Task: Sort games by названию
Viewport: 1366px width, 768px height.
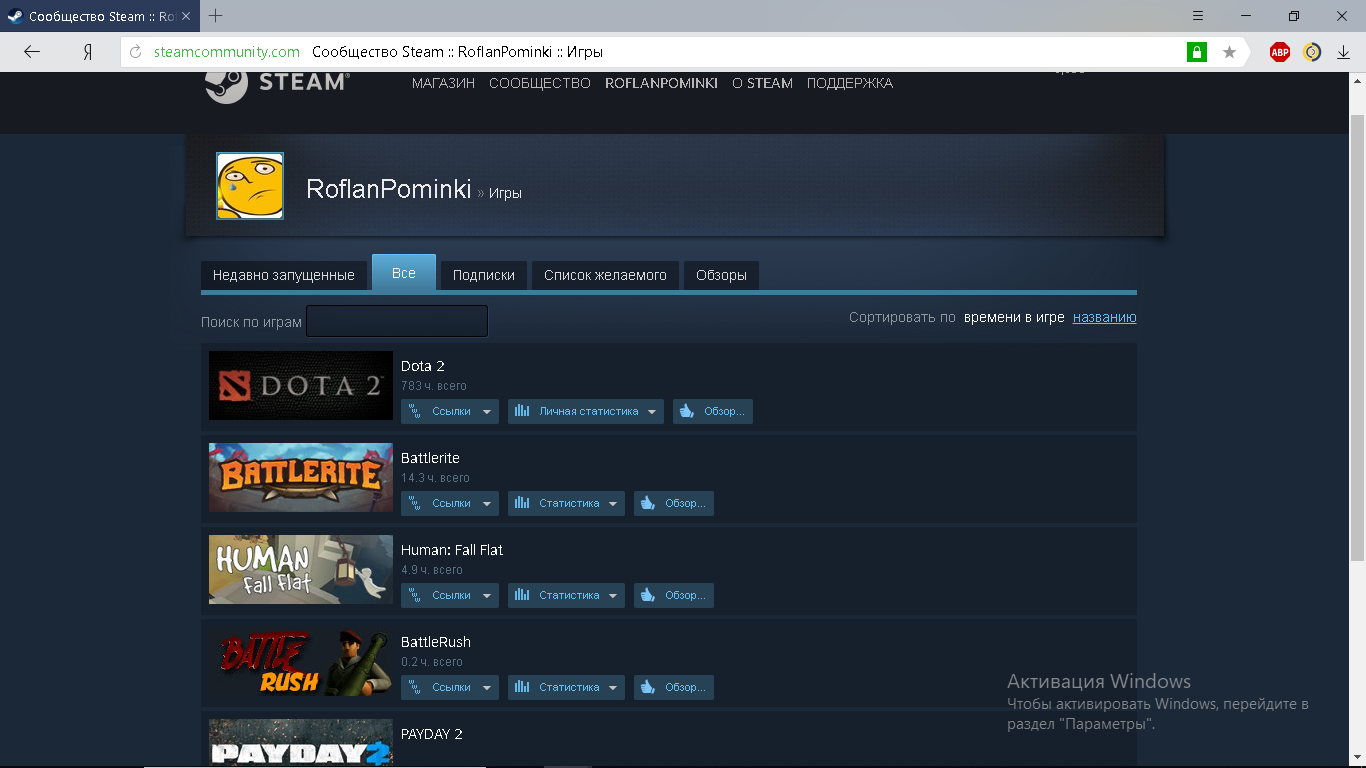Action: pos(1105,317)
